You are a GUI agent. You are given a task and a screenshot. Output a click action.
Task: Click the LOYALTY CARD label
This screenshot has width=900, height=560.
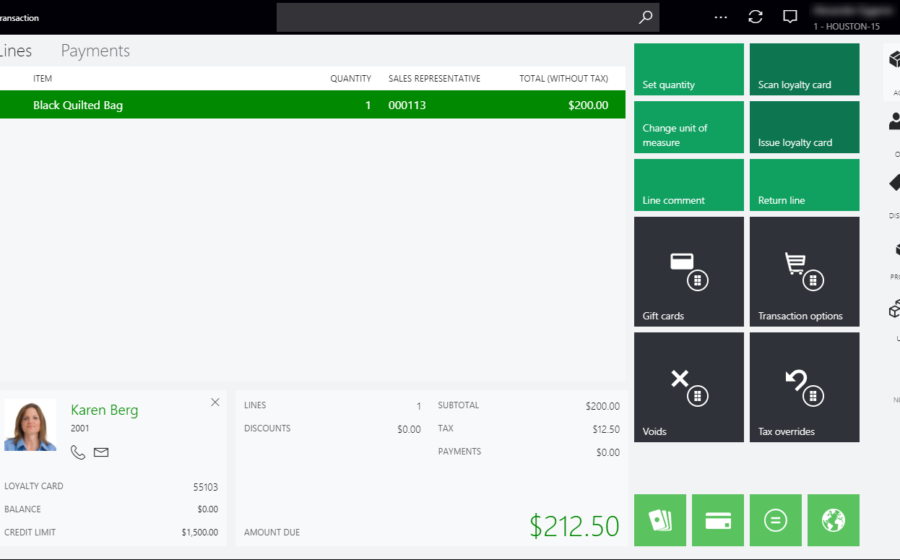[34, 486]
